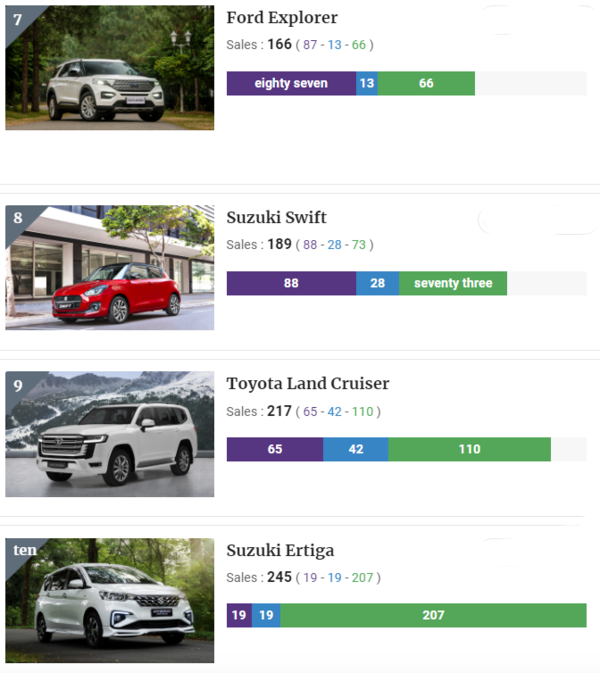The height and width of the screenshot is (673, 600).
Task: Select the rank ten corner badge
Action: 24,550
